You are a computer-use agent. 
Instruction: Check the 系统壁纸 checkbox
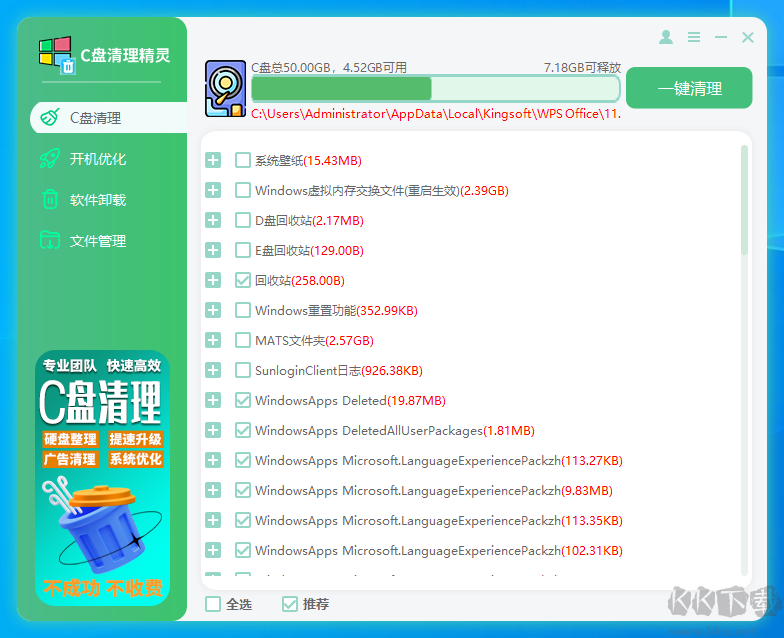click(x=243, y=160)
